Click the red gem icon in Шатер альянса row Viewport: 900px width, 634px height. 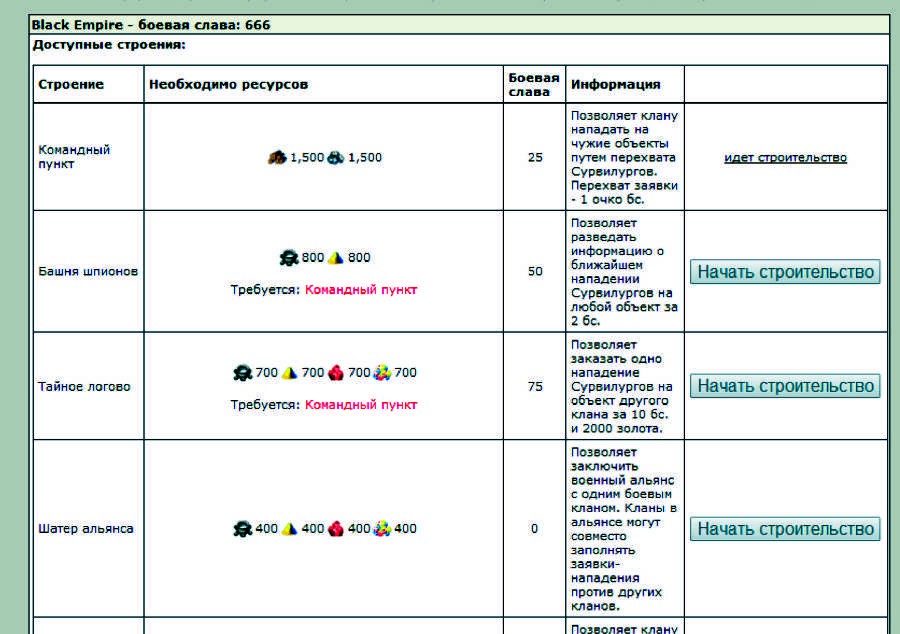point(336,528)
